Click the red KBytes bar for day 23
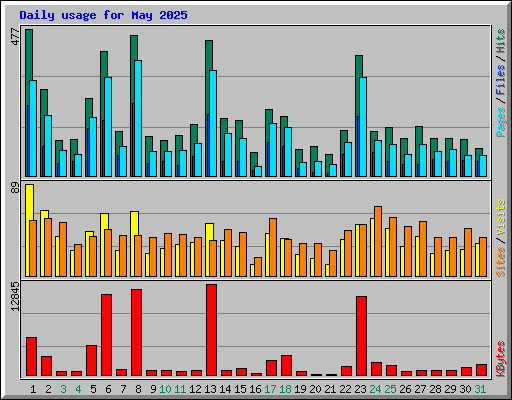This screenshot has height=400, width=512. [361, 336]
